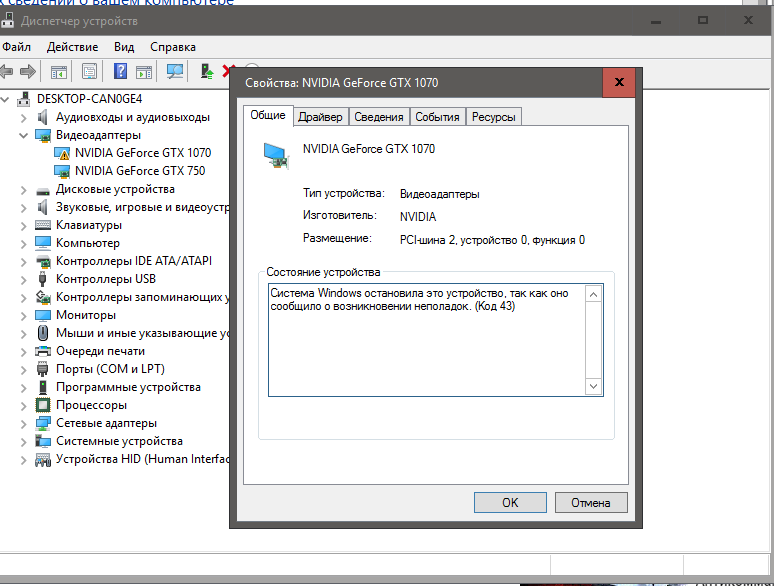Select NVIDIA GeForce GTX 750 tree item
774x586 pixels.
(140, 171)
